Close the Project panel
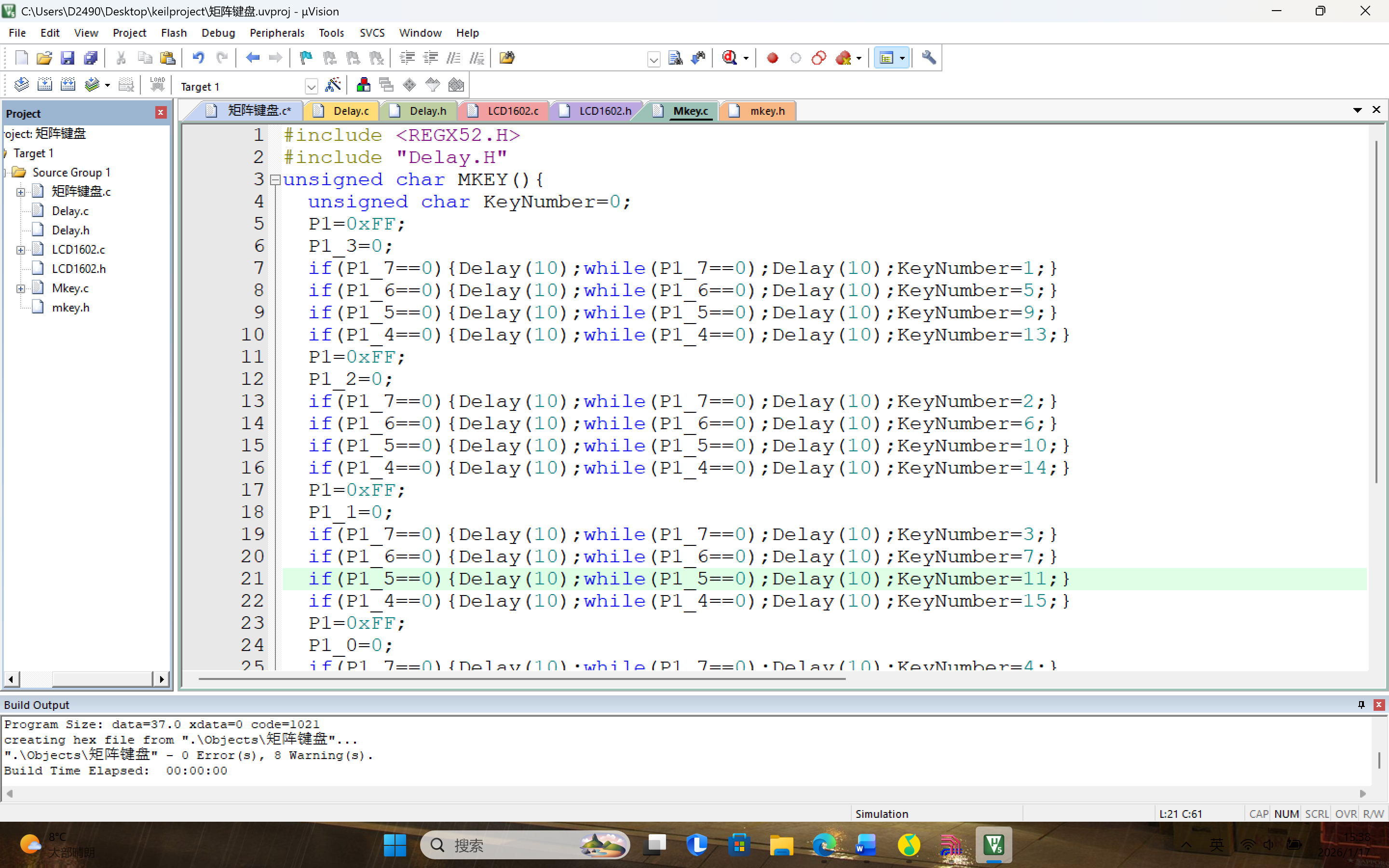The height and width of the screenshot is (868, 1389). [161, 112]
